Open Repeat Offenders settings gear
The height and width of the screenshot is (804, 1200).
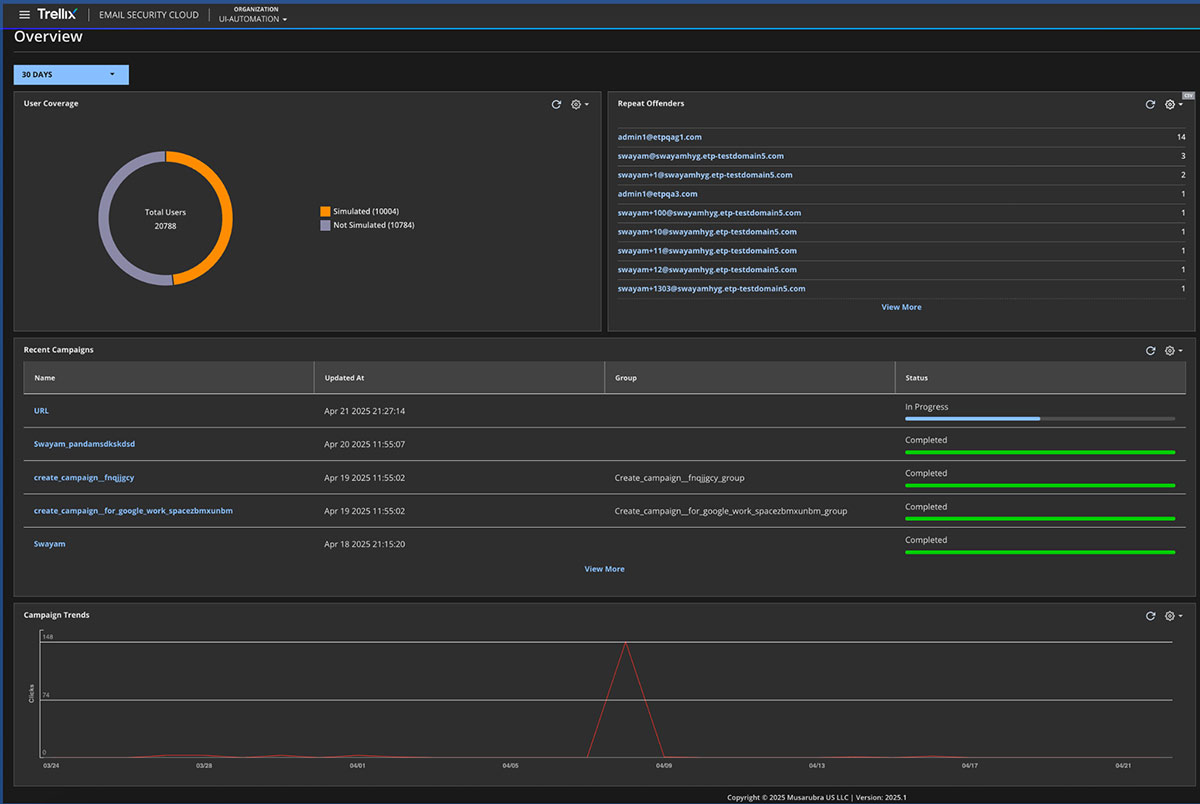[1172, 104]
